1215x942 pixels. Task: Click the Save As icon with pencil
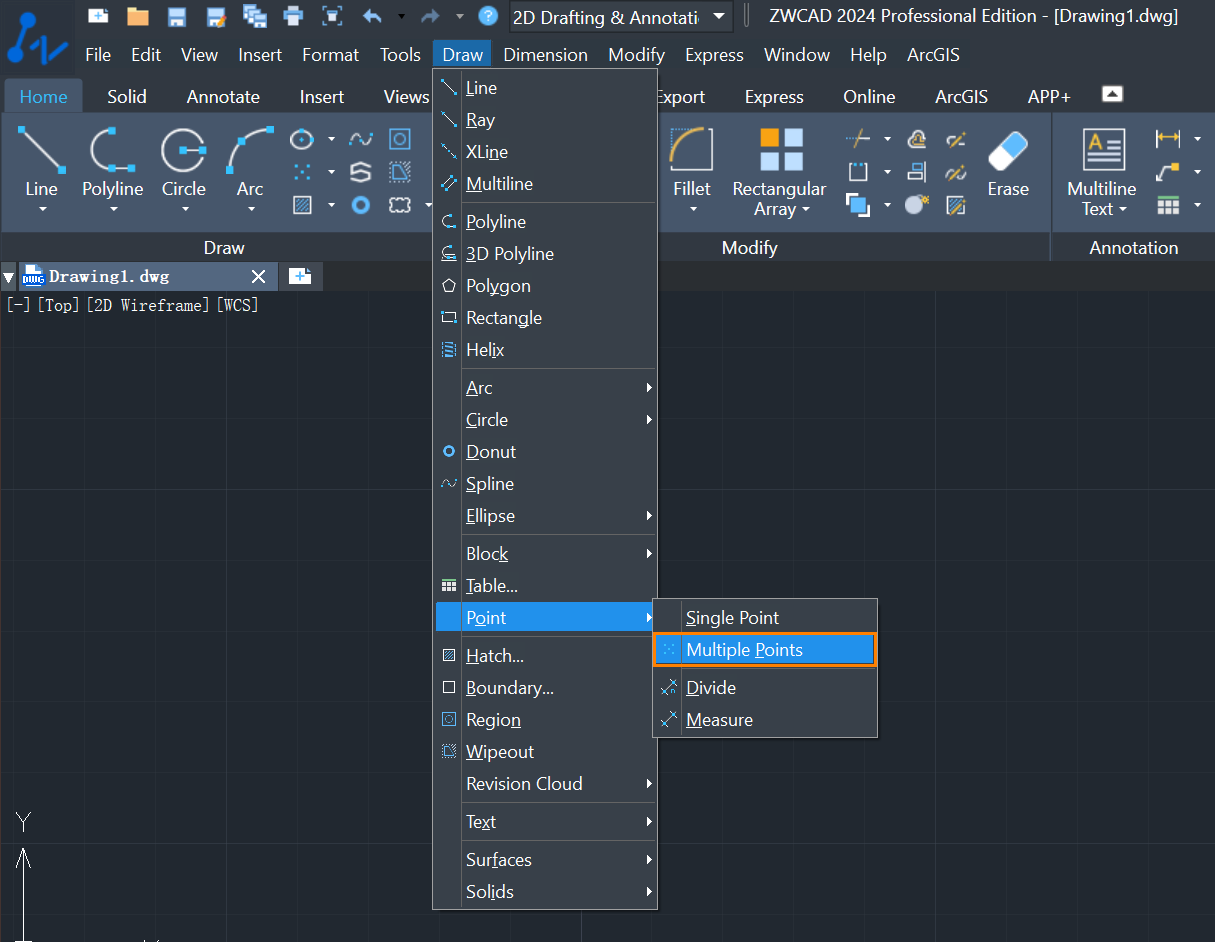(x=216, y=16)
